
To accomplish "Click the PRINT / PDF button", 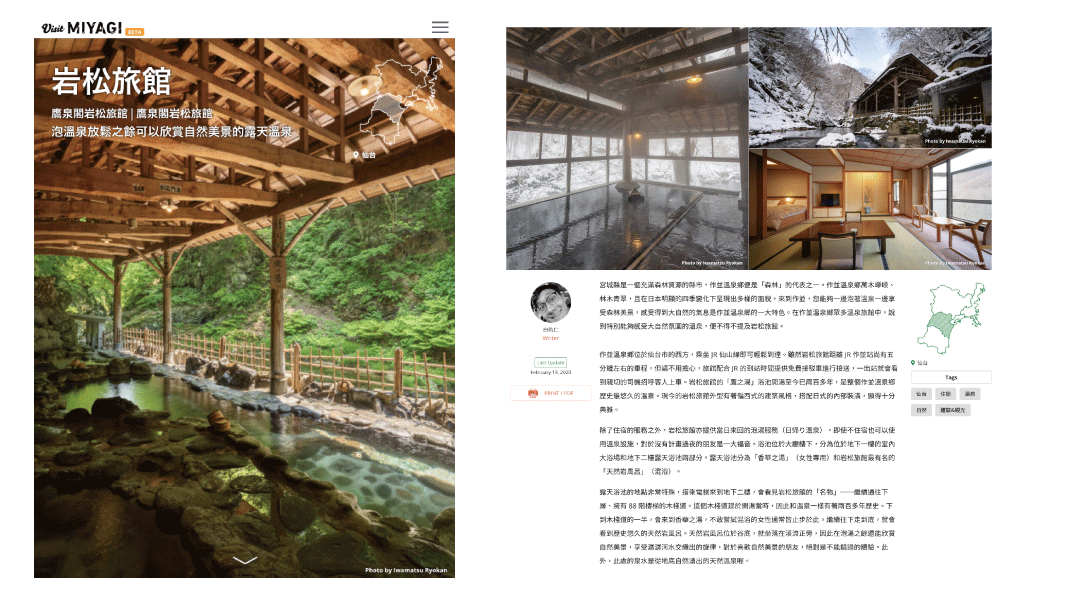I will pyautogui.click(x=551, y=393).
